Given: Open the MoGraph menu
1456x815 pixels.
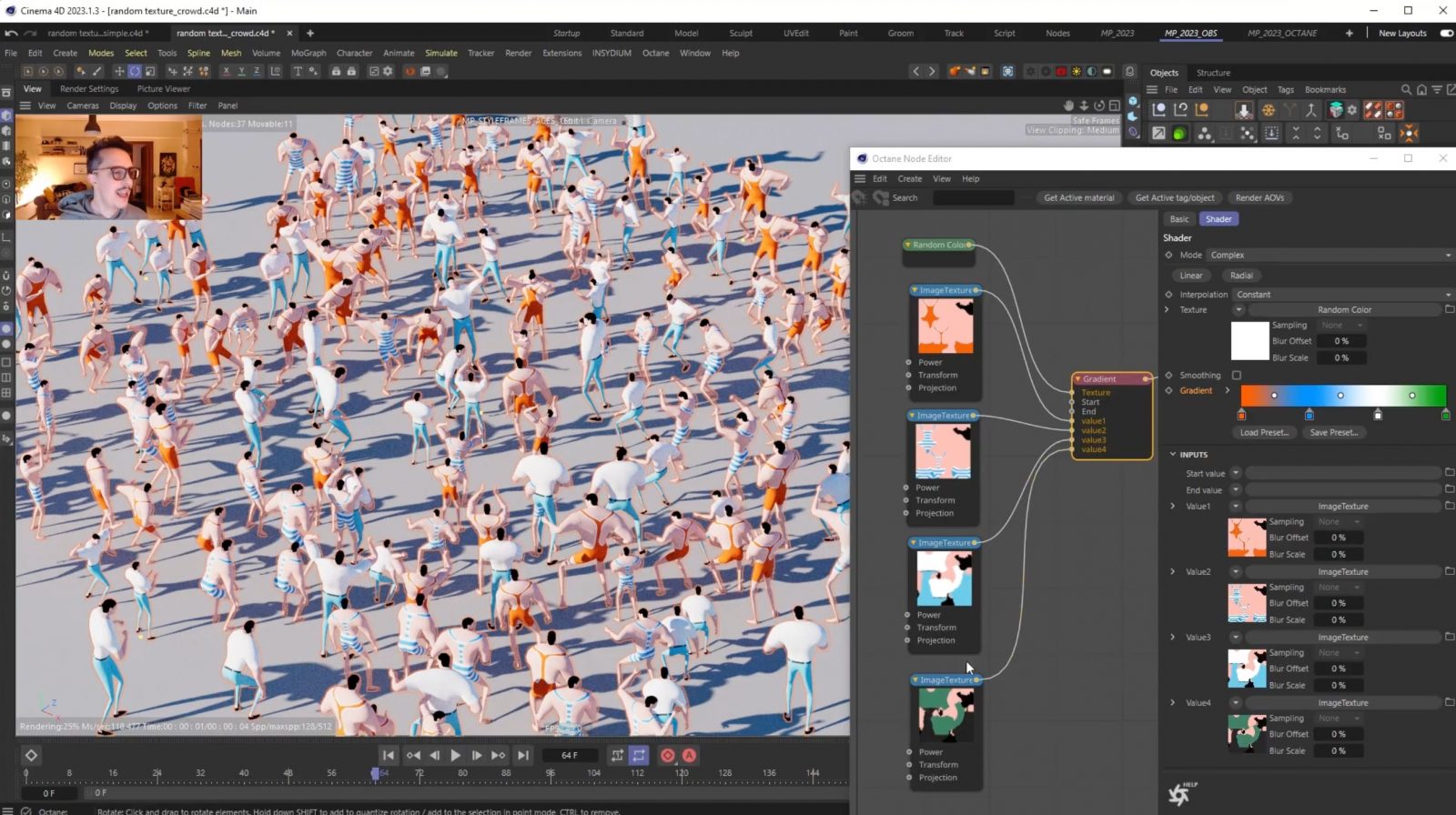Looking at the screenshot, I should (x=308, y=53).
